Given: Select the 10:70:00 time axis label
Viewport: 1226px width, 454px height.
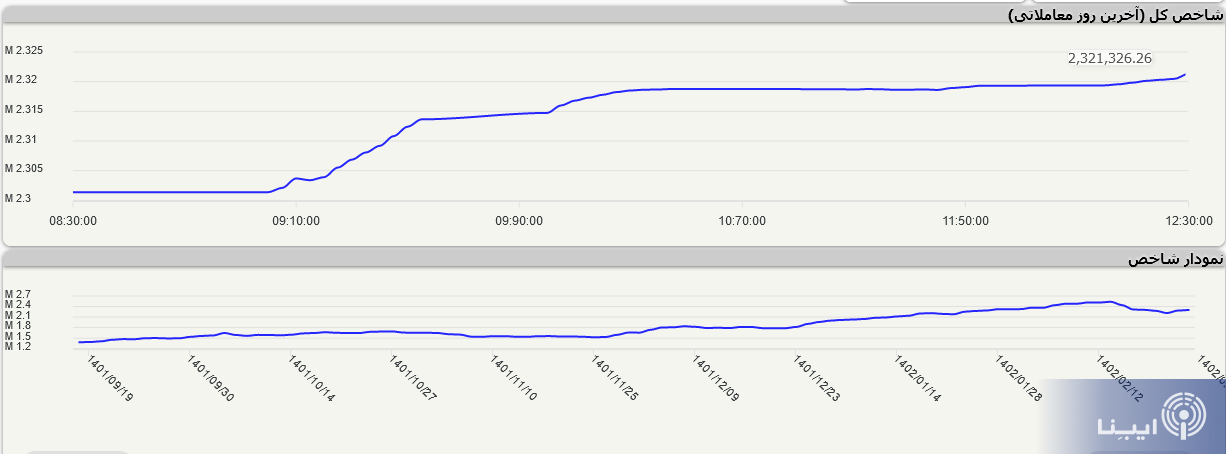Looking at the screenshot, I should (x=741, y=220).
